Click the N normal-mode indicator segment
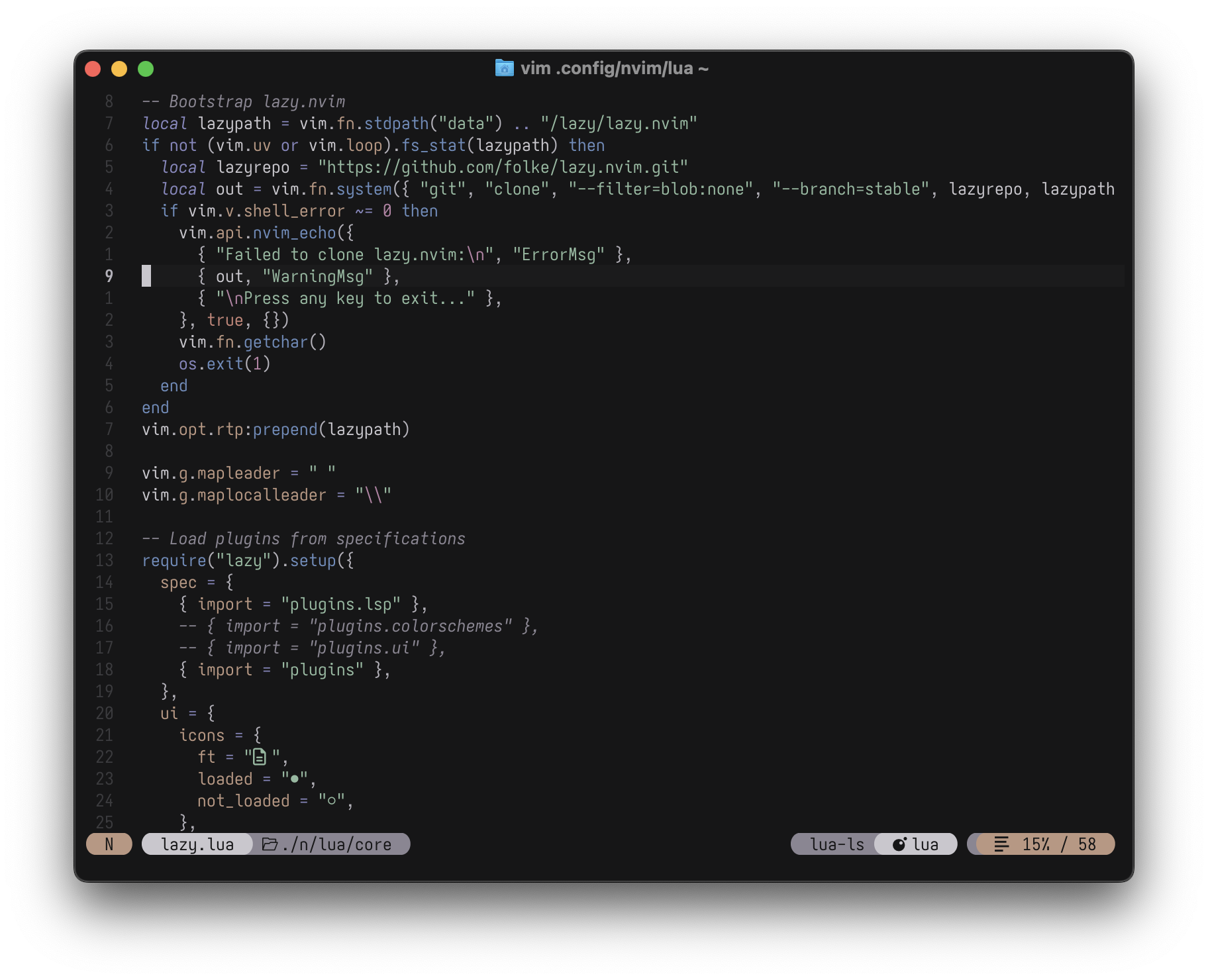This screenshot has width=1208, height=980. pyautogui.click(x=108, y=844)
